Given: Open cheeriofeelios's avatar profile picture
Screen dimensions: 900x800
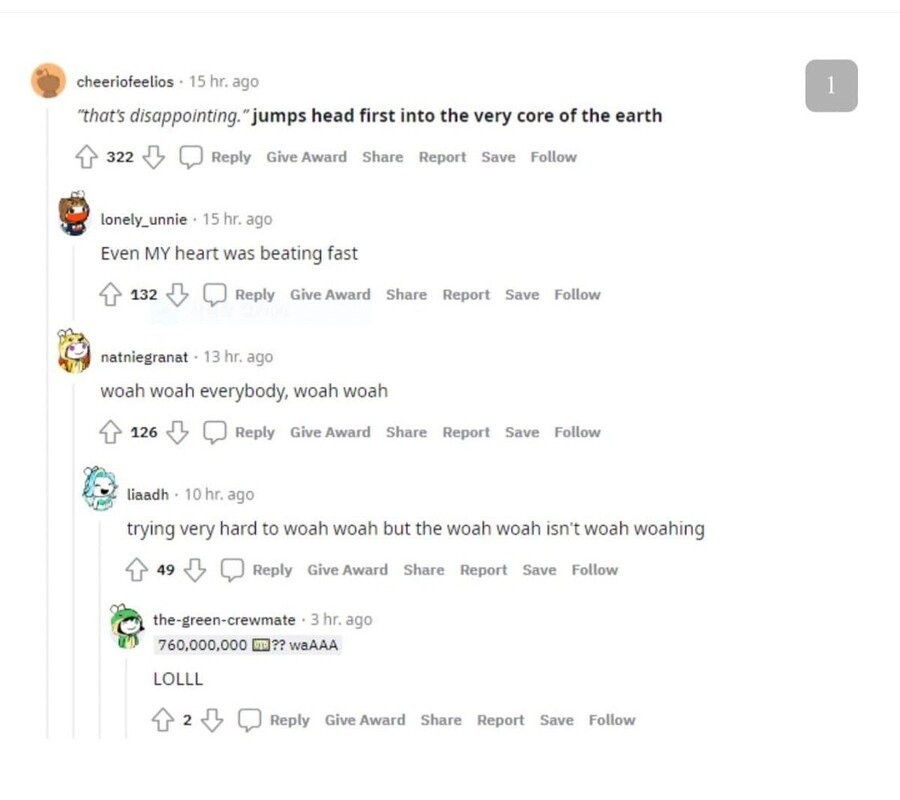Looking at the screenshot, I should click(x=48, y=81).
